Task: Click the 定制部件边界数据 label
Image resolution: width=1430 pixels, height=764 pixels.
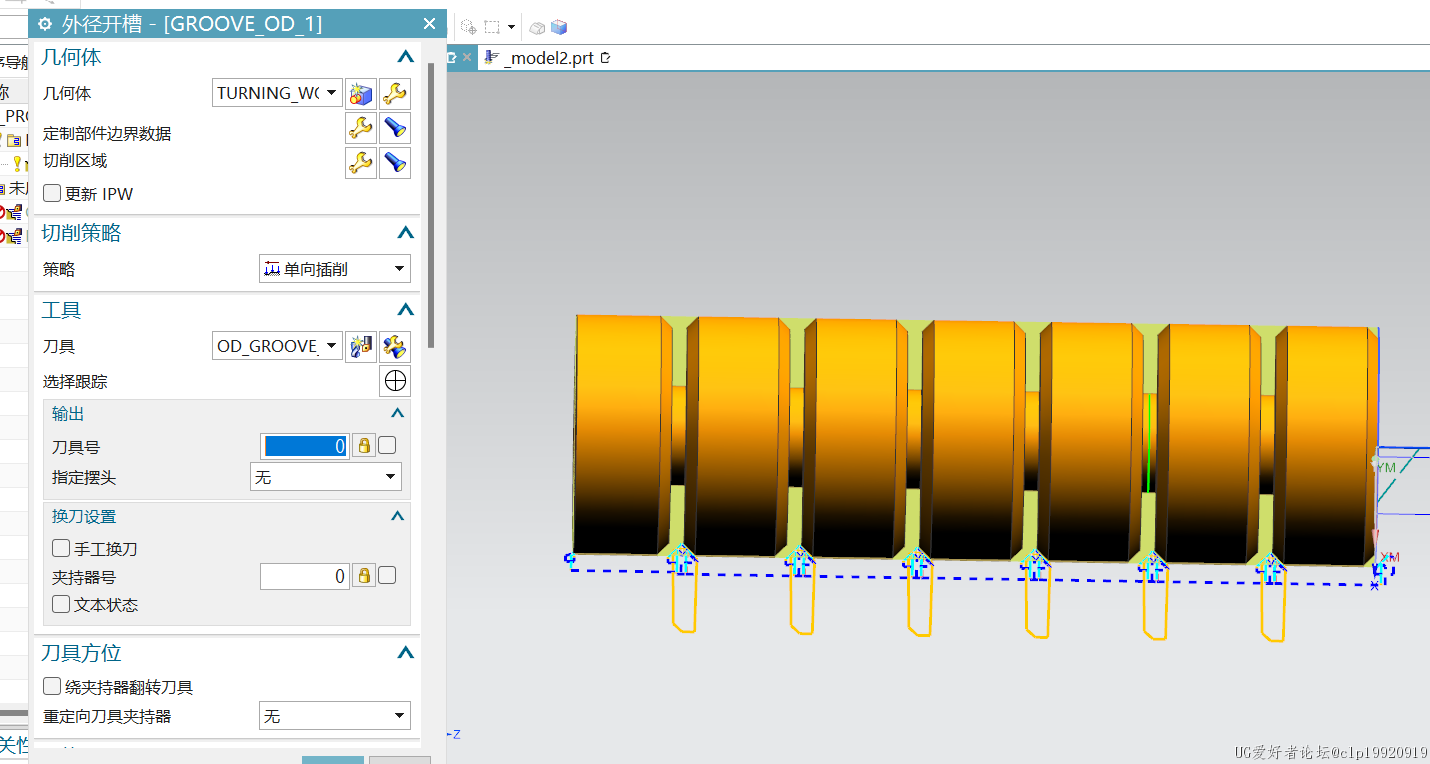Action: [x=107, y=133]
